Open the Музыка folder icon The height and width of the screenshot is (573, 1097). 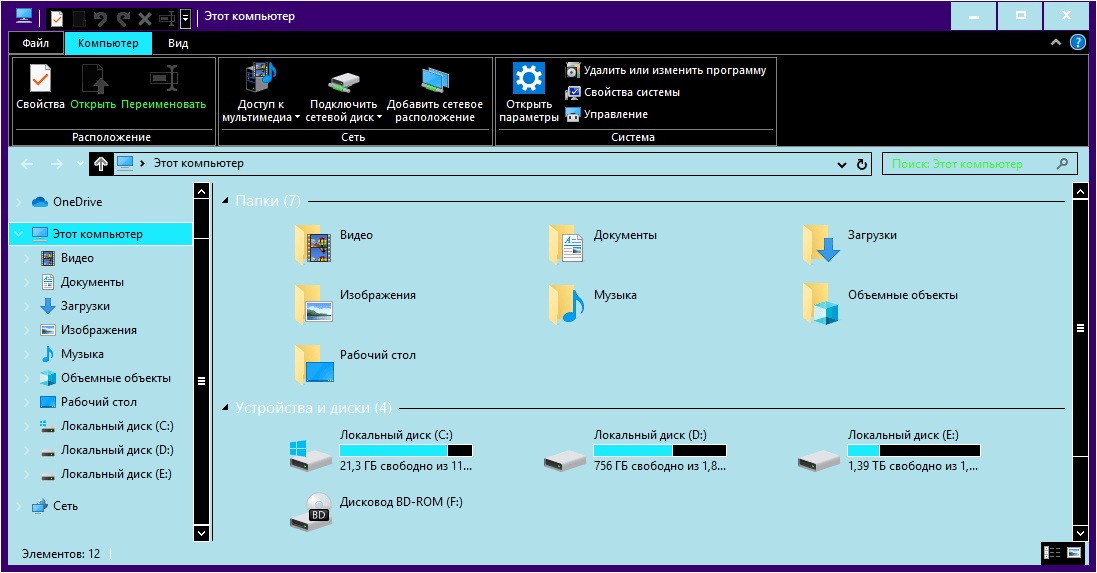[x=566, y=304]
